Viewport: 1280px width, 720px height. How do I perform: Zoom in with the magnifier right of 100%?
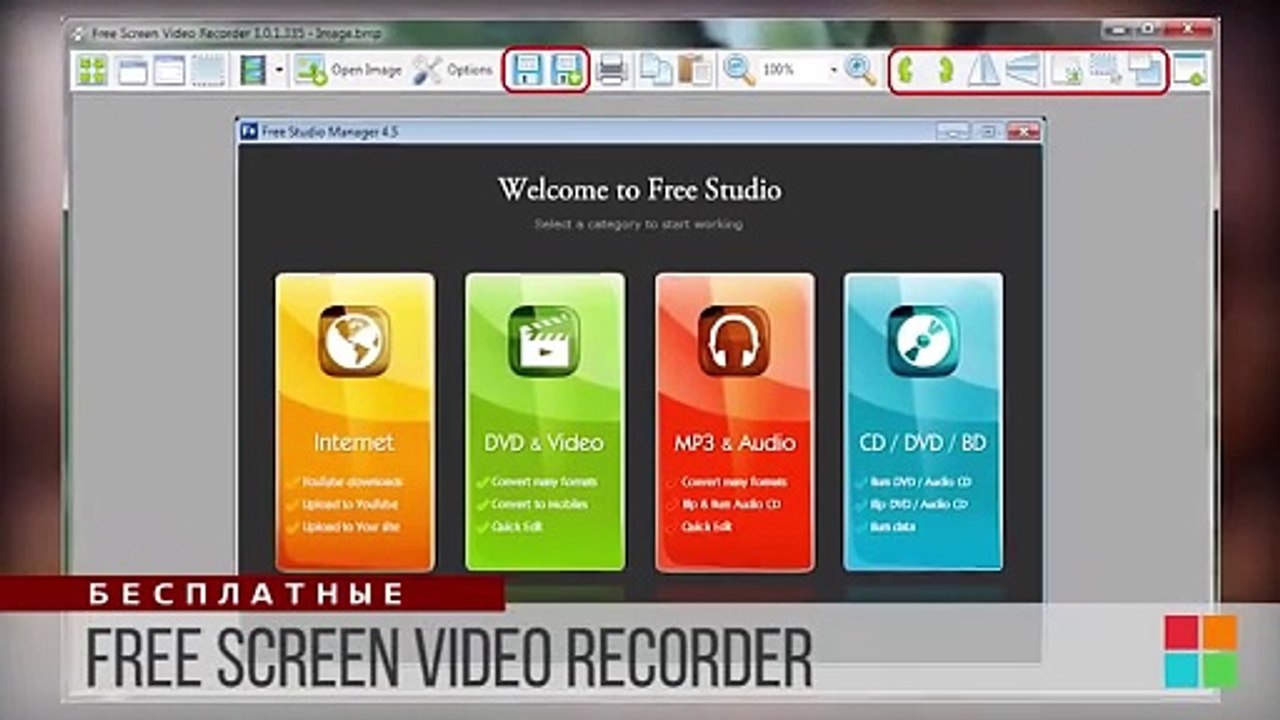(x=860, y=70)
